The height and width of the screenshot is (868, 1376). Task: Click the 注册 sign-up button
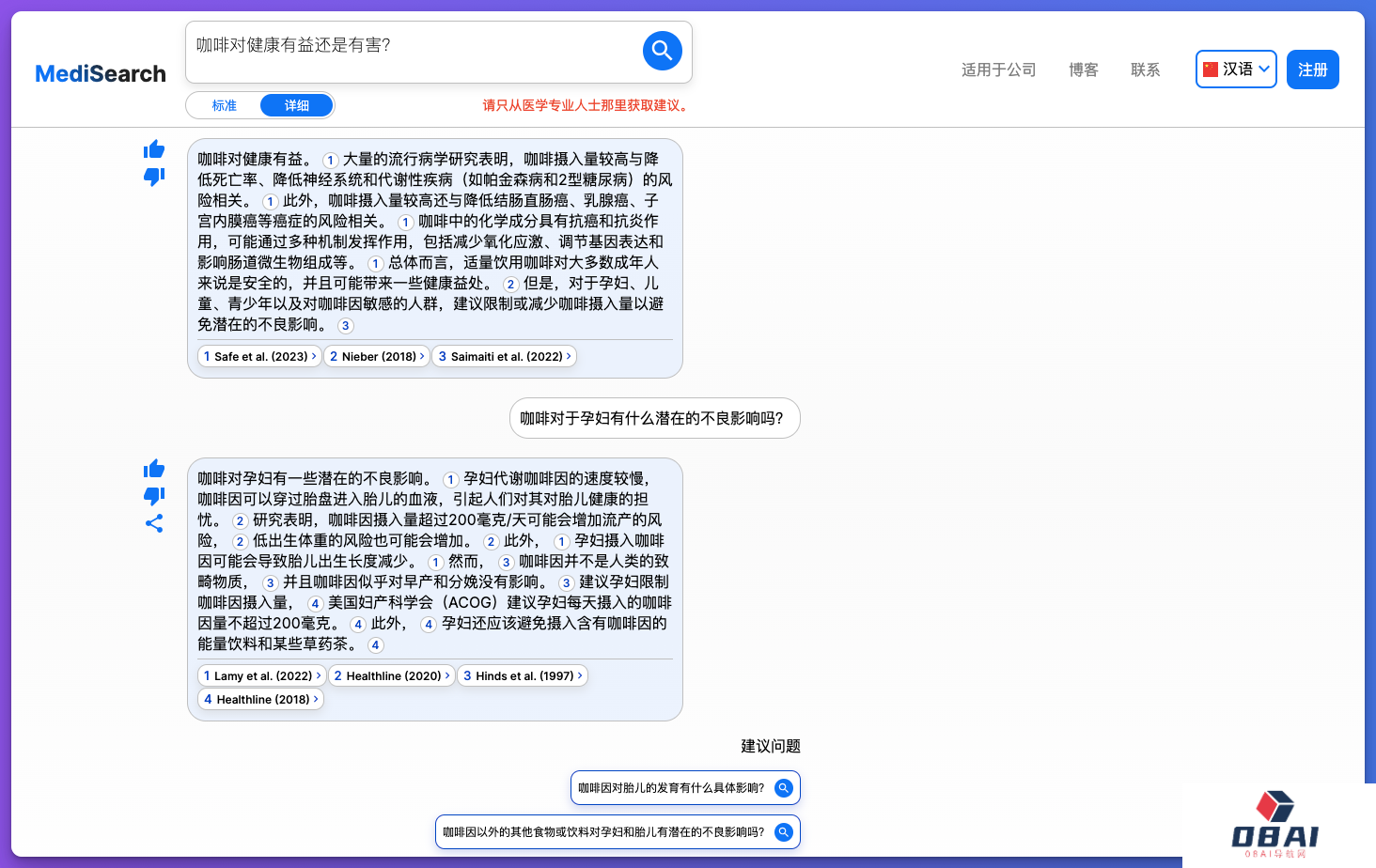click(1312, 70)
